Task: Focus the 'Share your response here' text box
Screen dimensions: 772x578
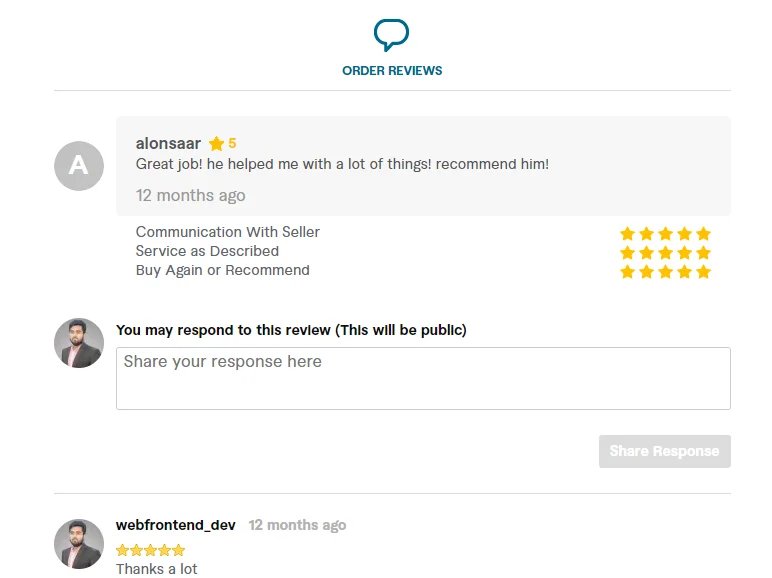Action: [x=423, y=378]
